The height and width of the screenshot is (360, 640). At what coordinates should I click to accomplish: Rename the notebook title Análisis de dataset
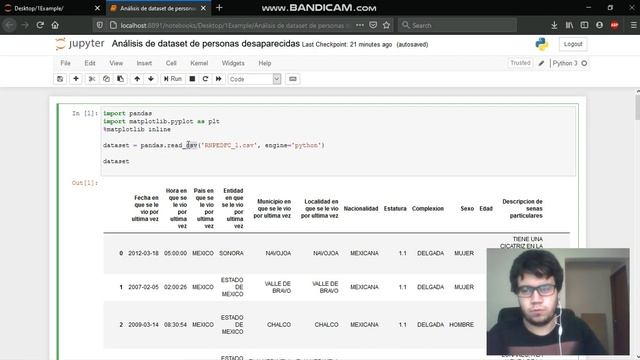tap(206, 44)
